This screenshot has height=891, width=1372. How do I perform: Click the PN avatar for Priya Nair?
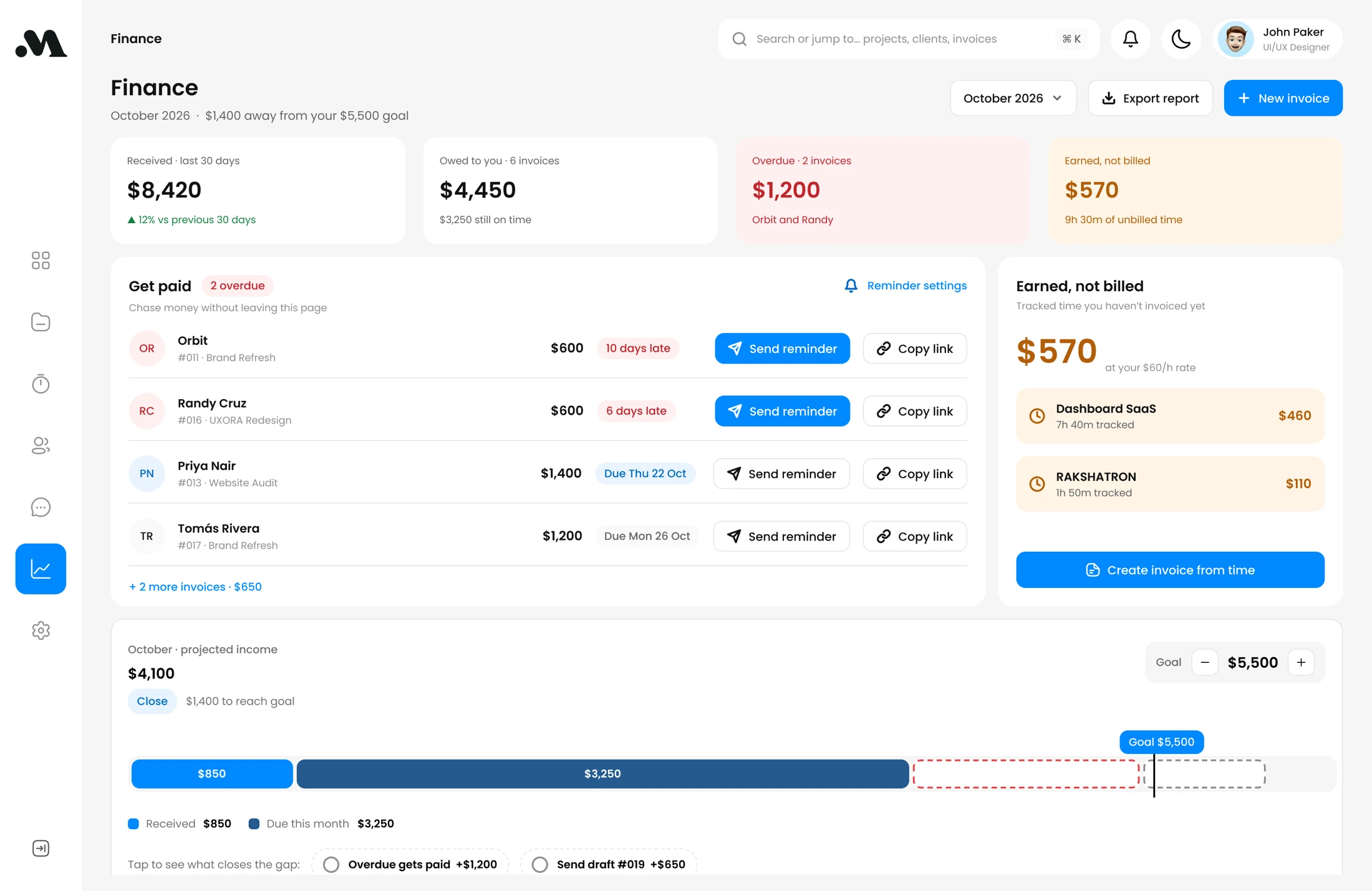(x=147, y=474)
